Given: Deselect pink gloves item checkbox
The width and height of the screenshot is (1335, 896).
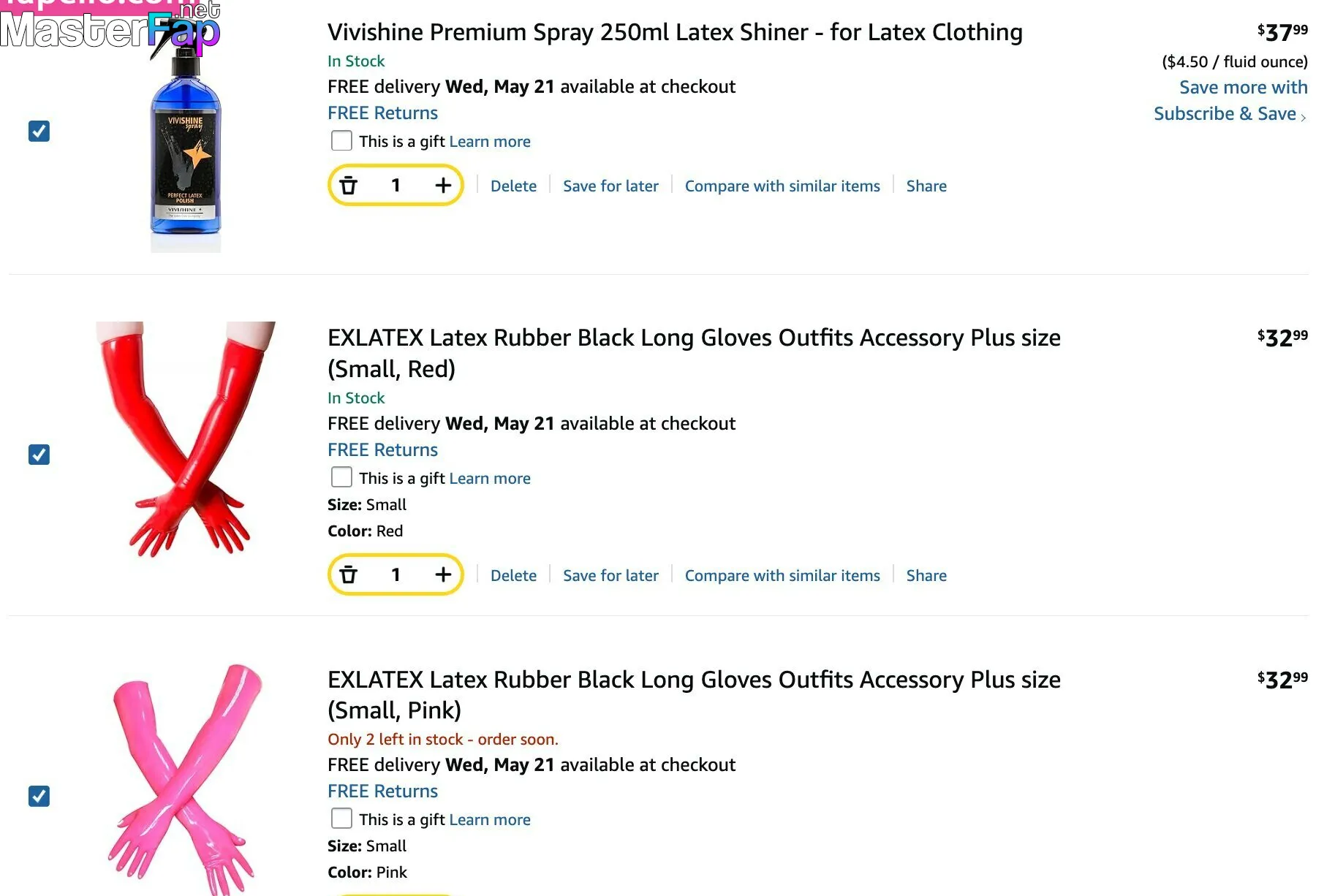Looking at the screenshot, I should coord(39,796).
